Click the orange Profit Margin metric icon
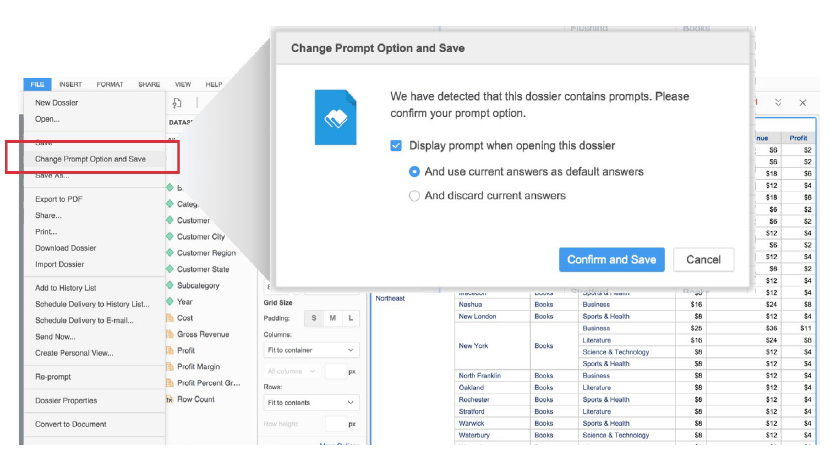This screenshot has height=463, width=832. click(x=170, y=367)
